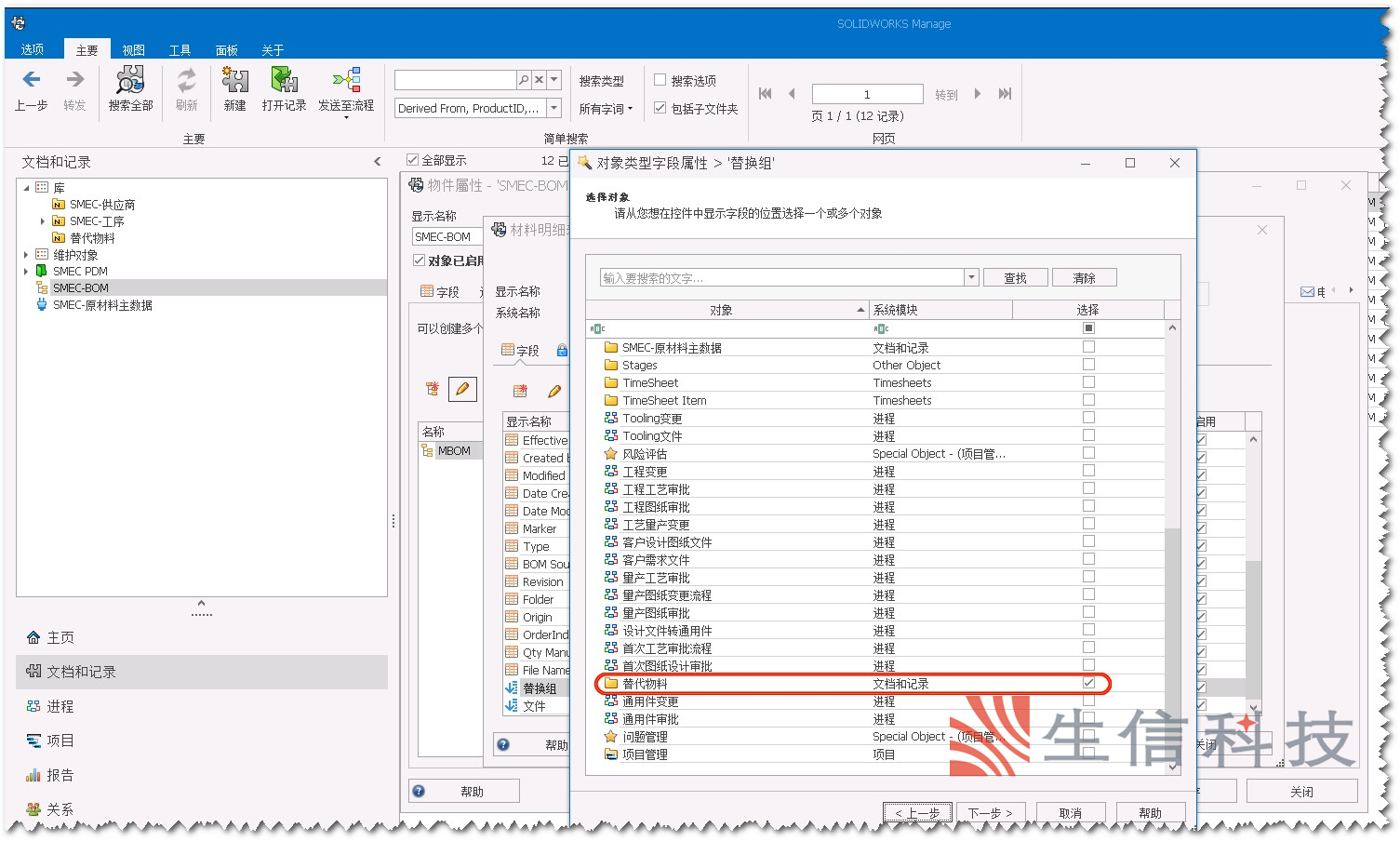1400x841 pixels.
Task: Toggle the 全部显示 checkbox
Action: (x=413, y=160)
